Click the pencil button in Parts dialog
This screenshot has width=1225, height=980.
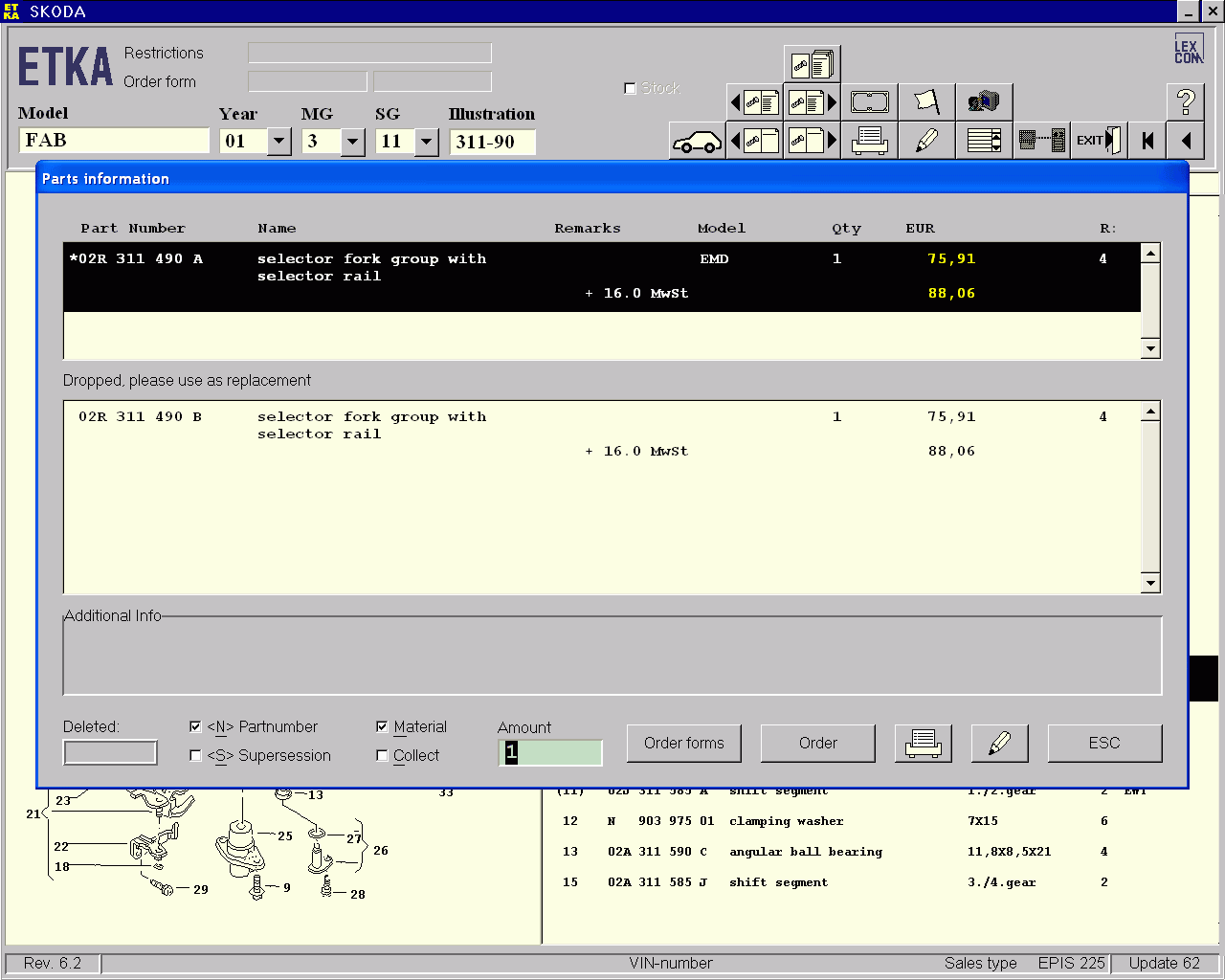pos(999,743)
